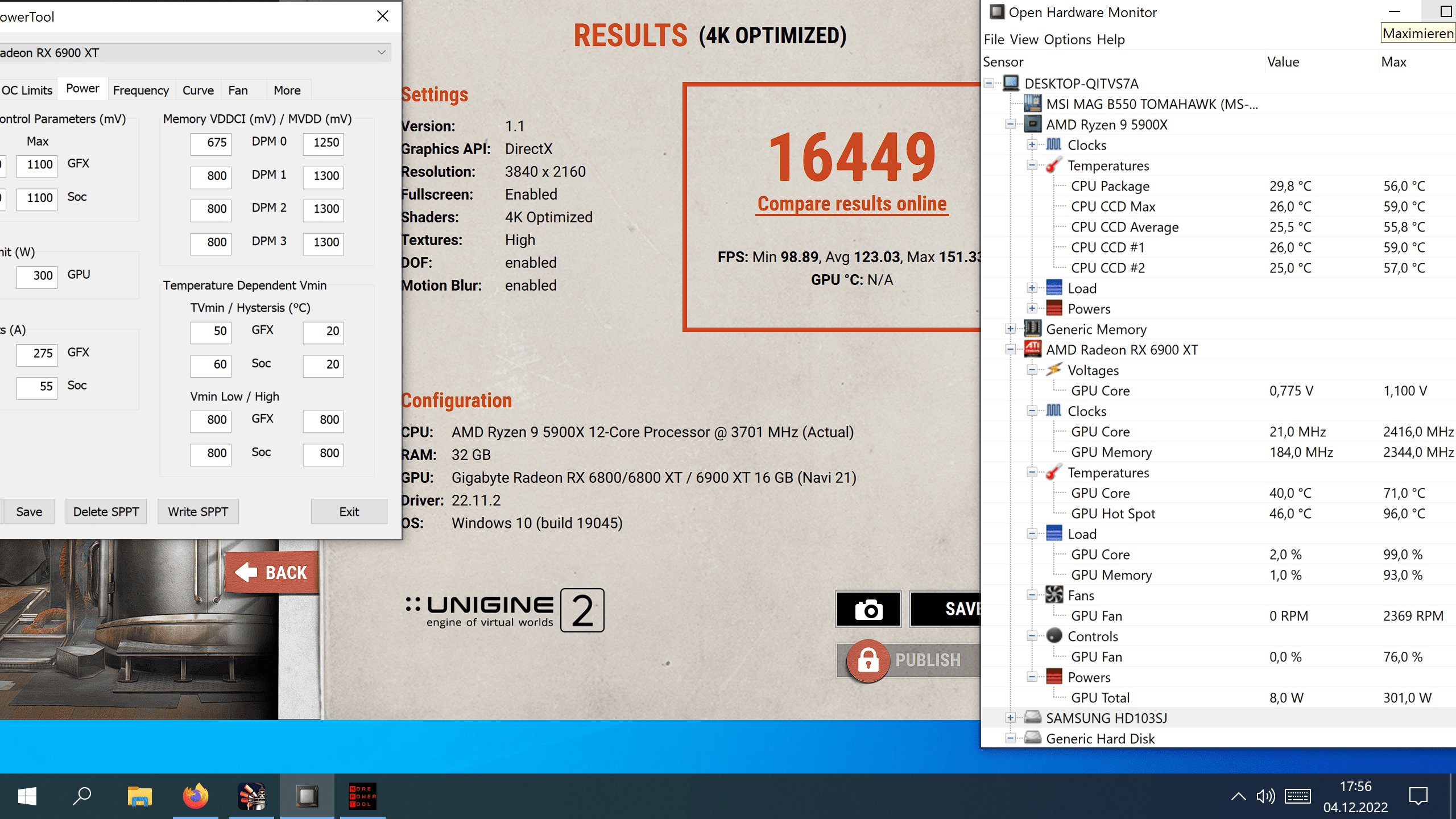
Task: Open Compare results online link
Action: [x=852, y=204]
